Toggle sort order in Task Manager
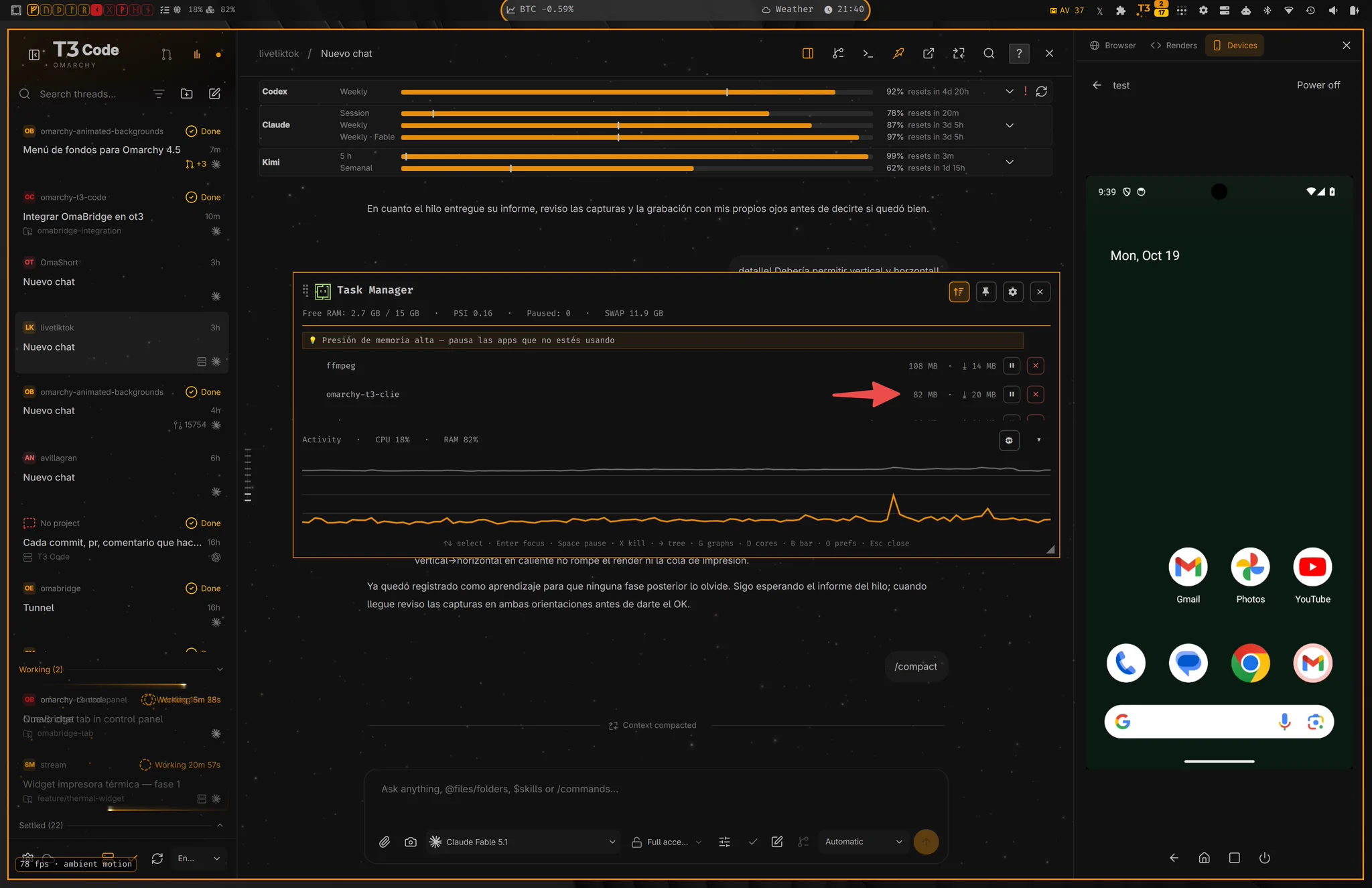The image size is (1372, 888). (x=959, y=292)
